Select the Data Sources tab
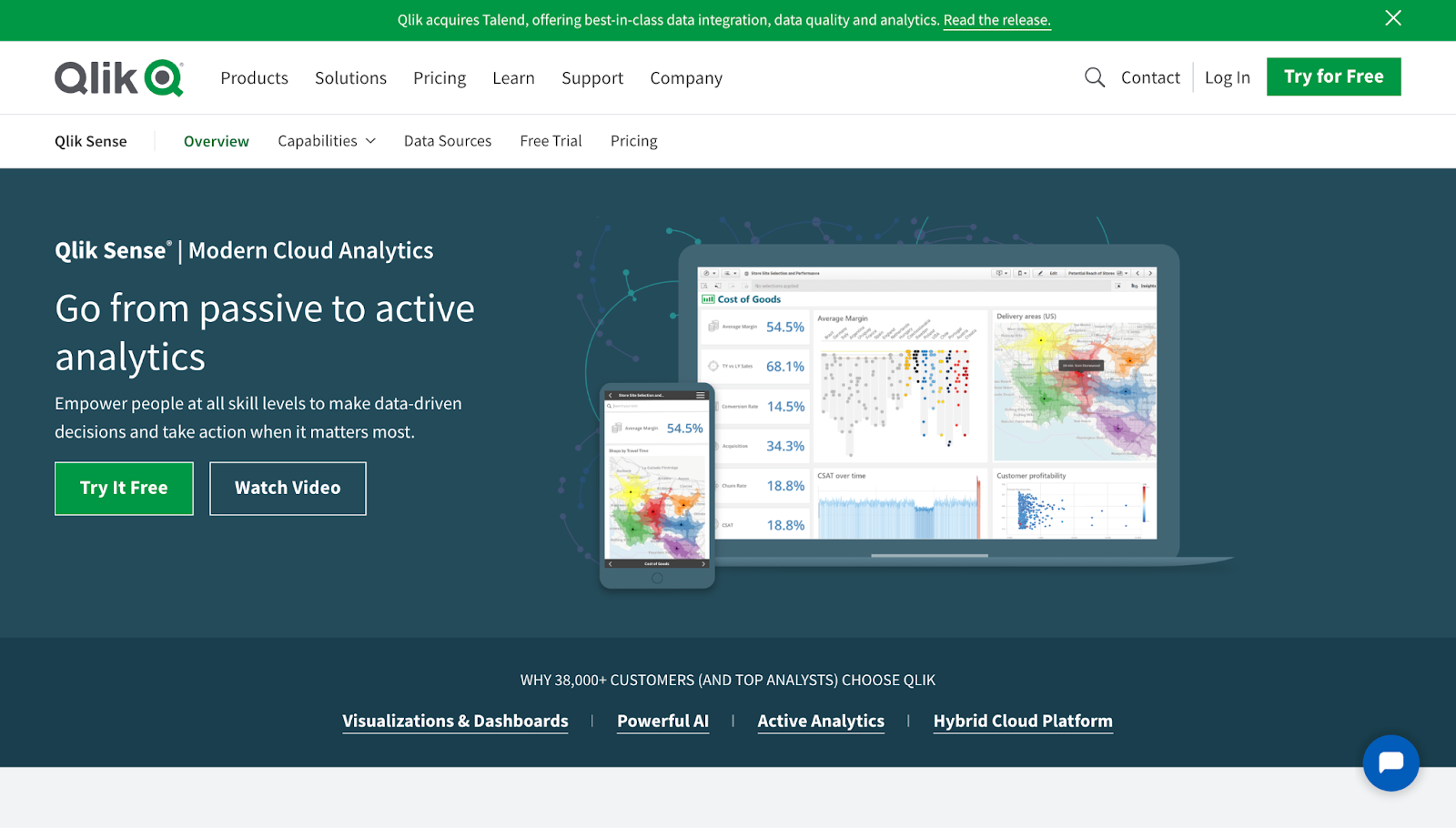The width and height of the screenshot is (1456, 828). point(448,141)
